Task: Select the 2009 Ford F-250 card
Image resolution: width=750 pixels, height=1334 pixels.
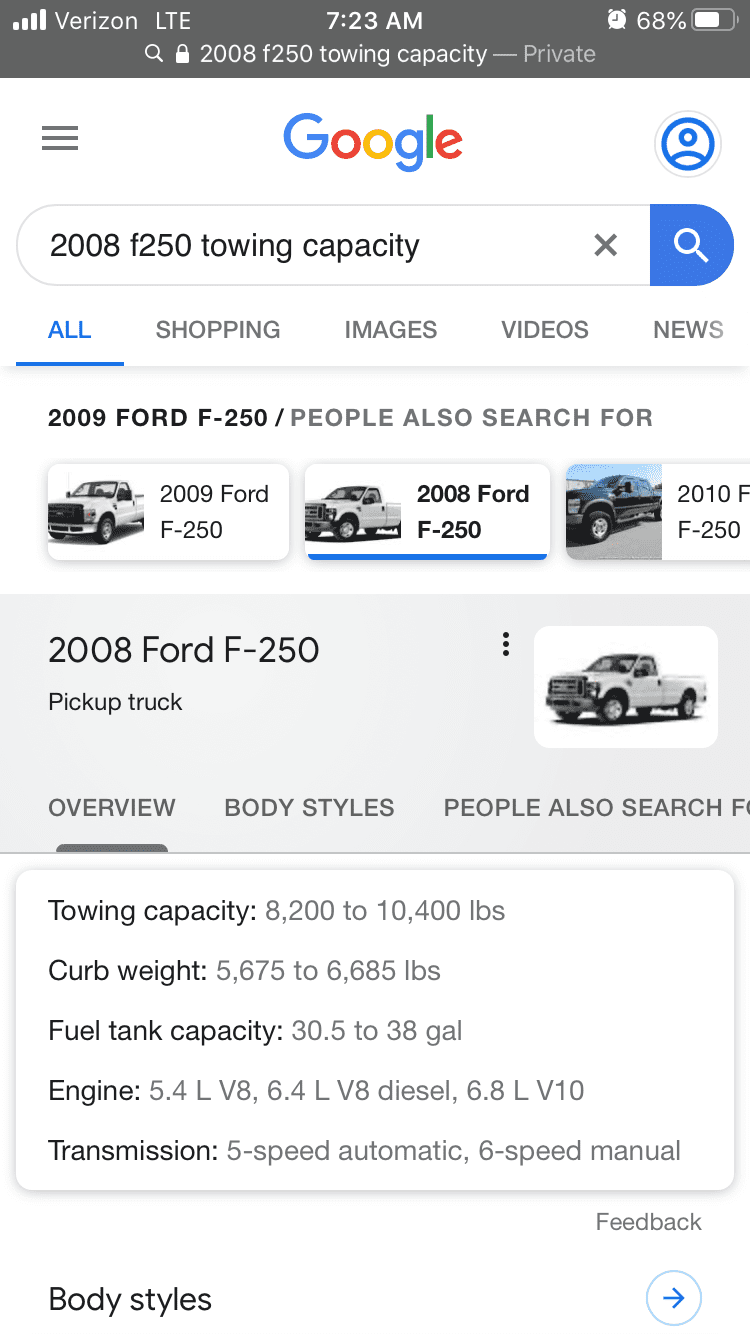Action: [x=168, y=512]
